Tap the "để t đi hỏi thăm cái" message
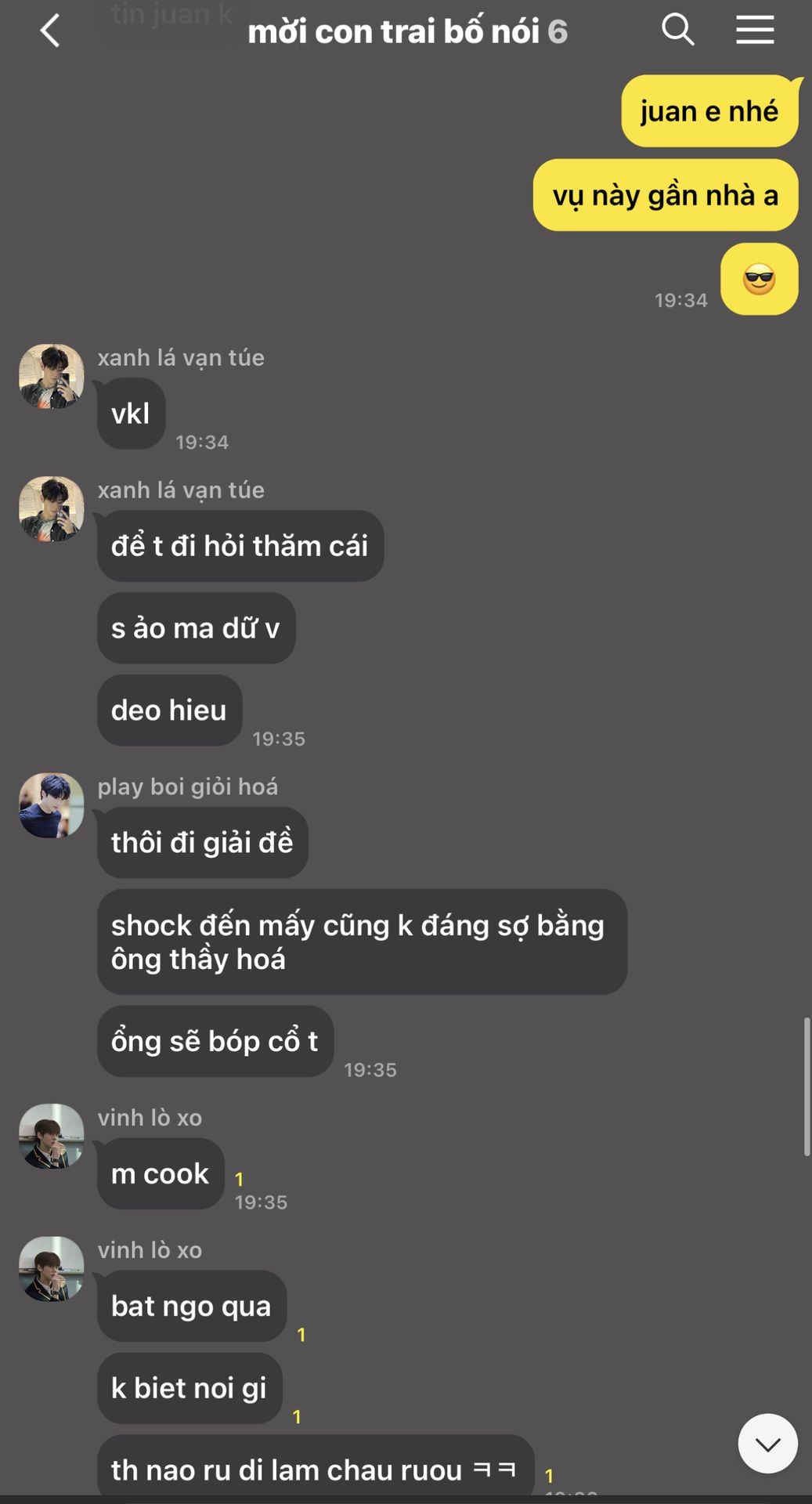This screenshot has height=1504, width=812. (x=240, y=546)
